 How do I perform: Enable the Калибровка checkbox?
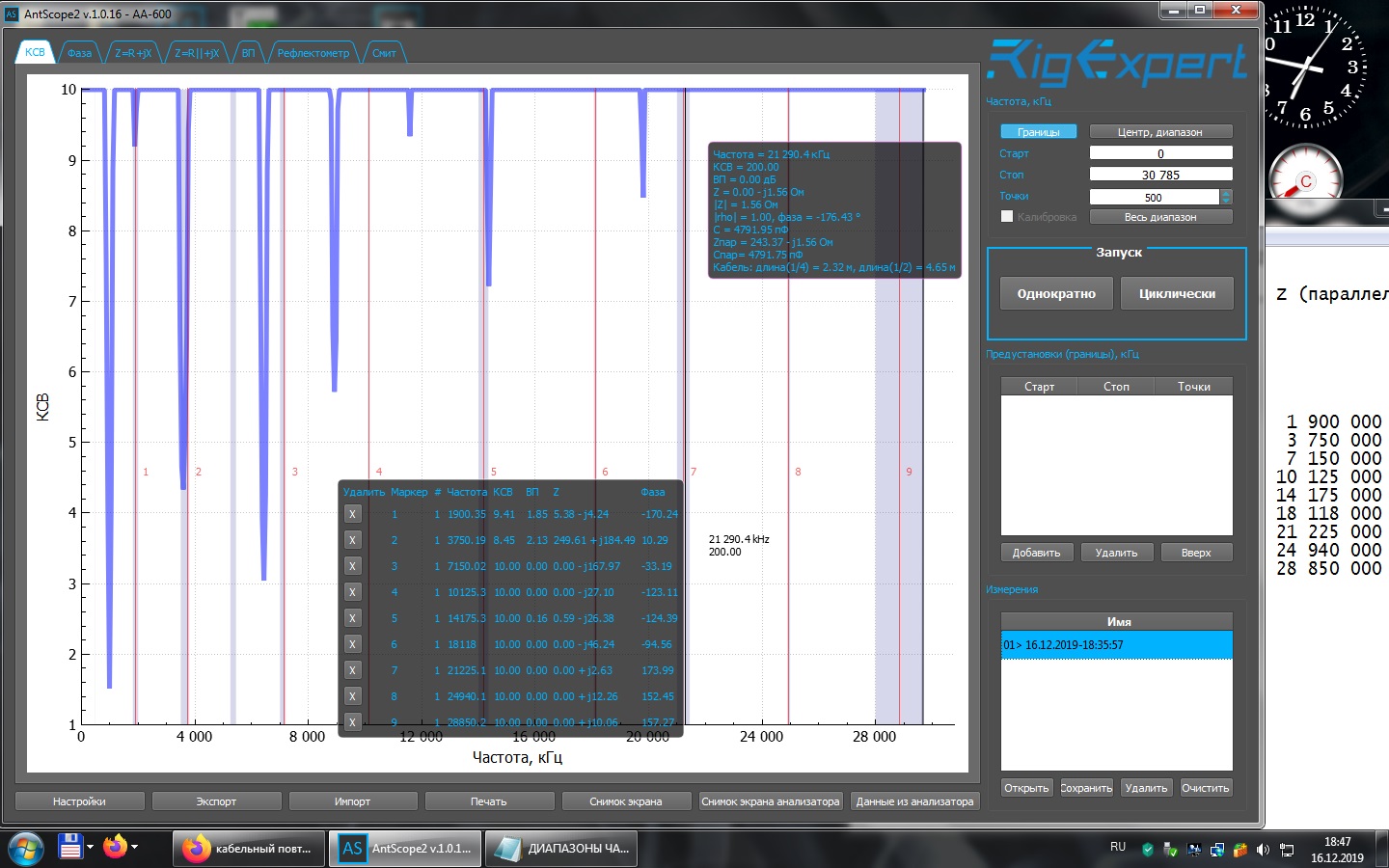(1007, 217)
